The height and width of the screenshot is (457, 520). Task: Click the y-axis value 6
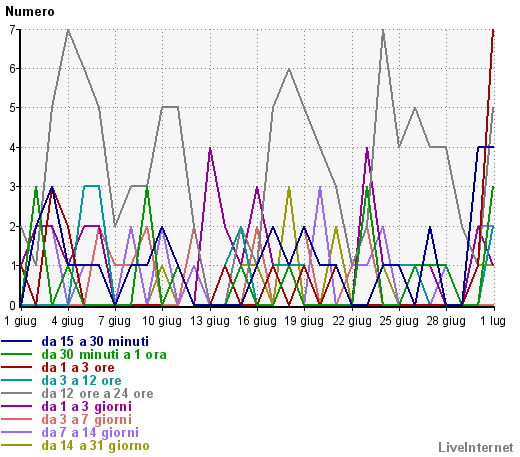click(x=12, y=69)
